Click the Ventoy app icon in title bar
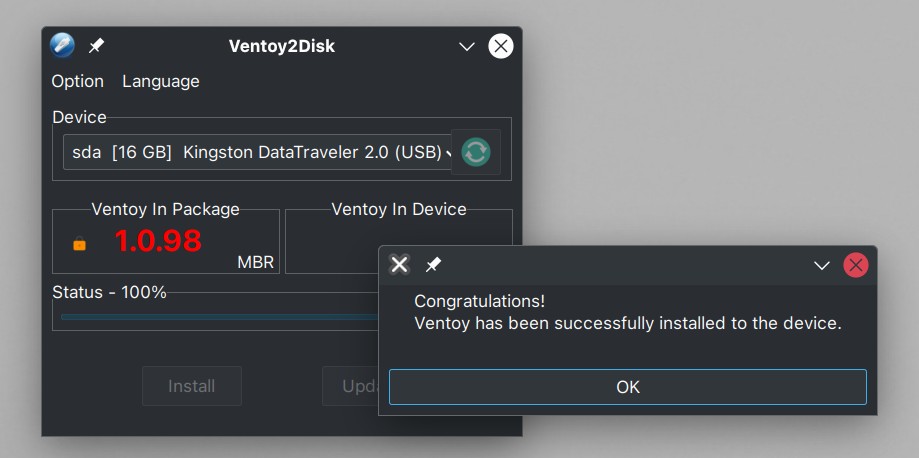 tap(62, 46)
